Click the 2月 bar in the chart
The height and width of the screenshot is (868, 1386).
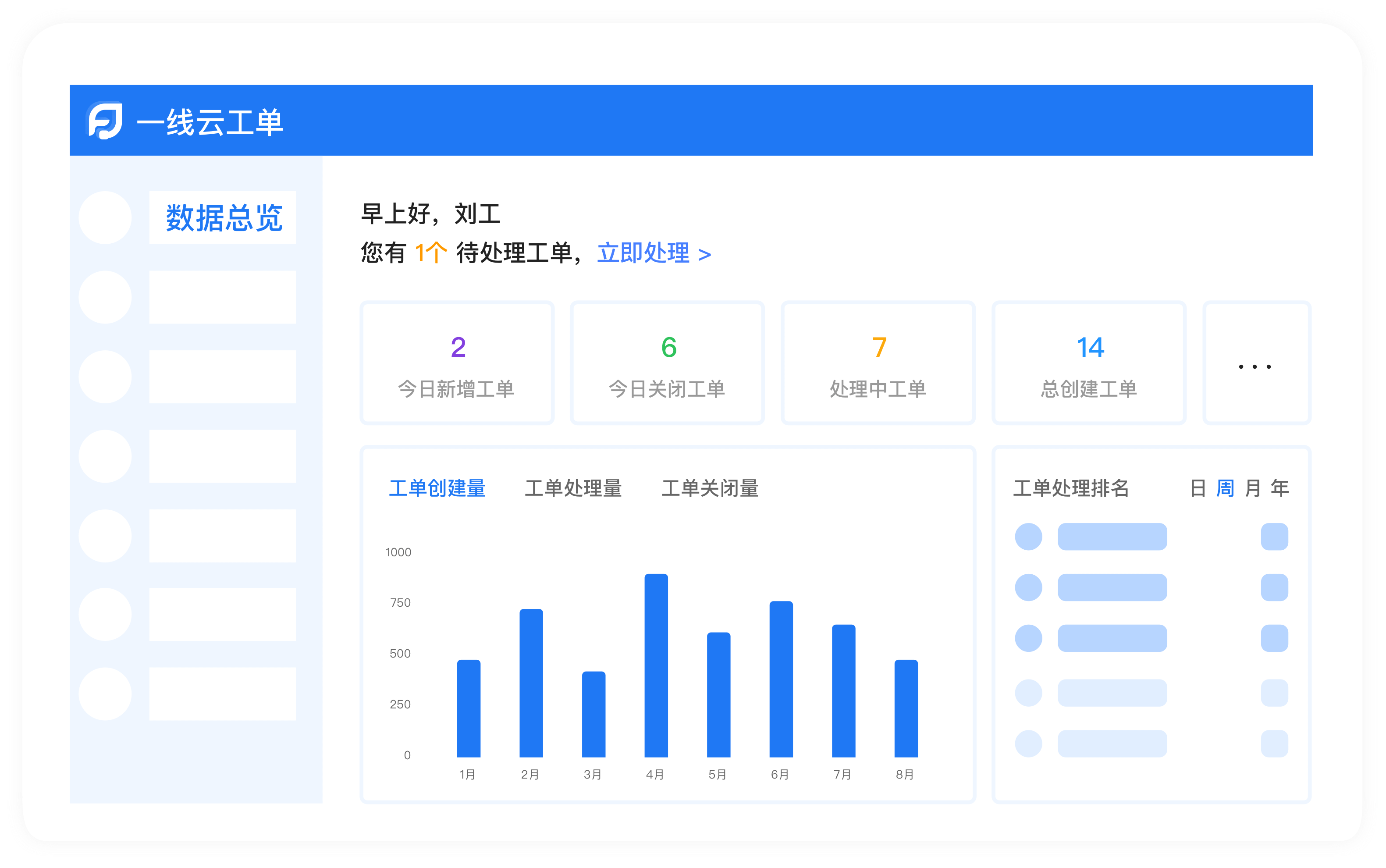[531, 683]
